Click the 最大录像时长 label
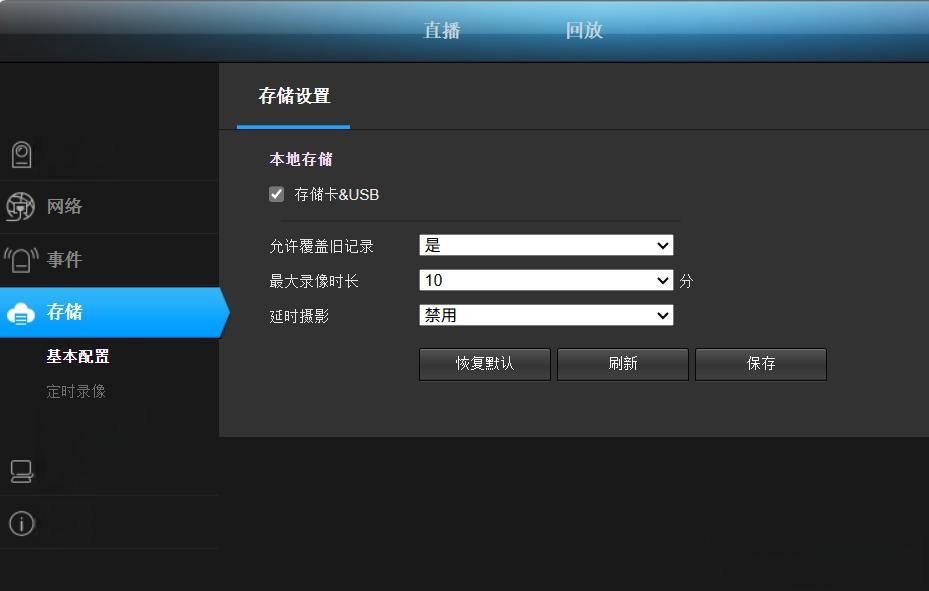This screenshot has height=591, width=929. pyautogui.click(x=313, y=281)
